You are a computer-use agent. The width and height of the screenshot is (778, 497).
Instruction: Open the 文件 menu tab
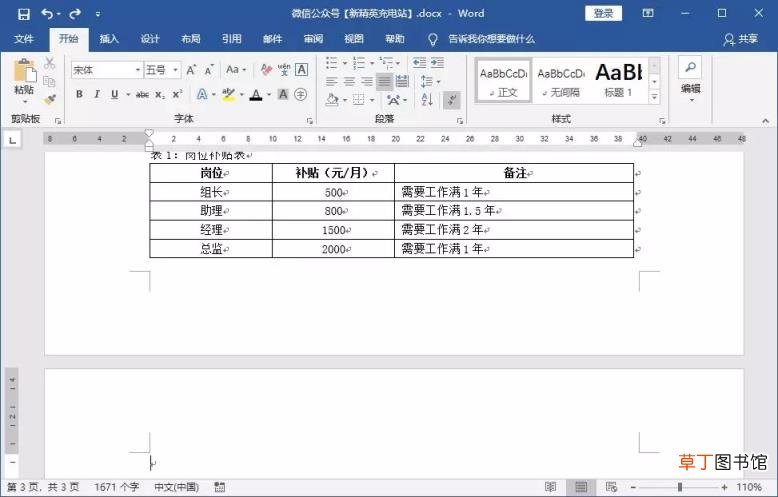(24, 39)
